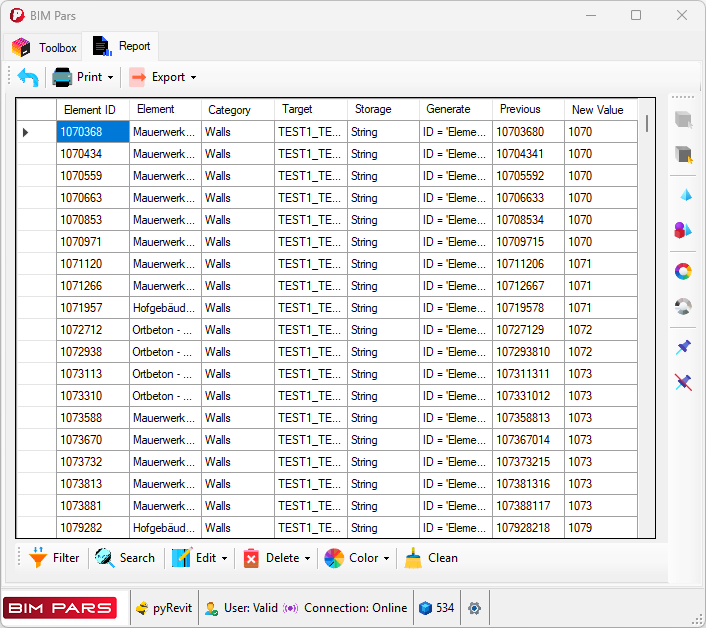Click the Search button

pos(125,558)
